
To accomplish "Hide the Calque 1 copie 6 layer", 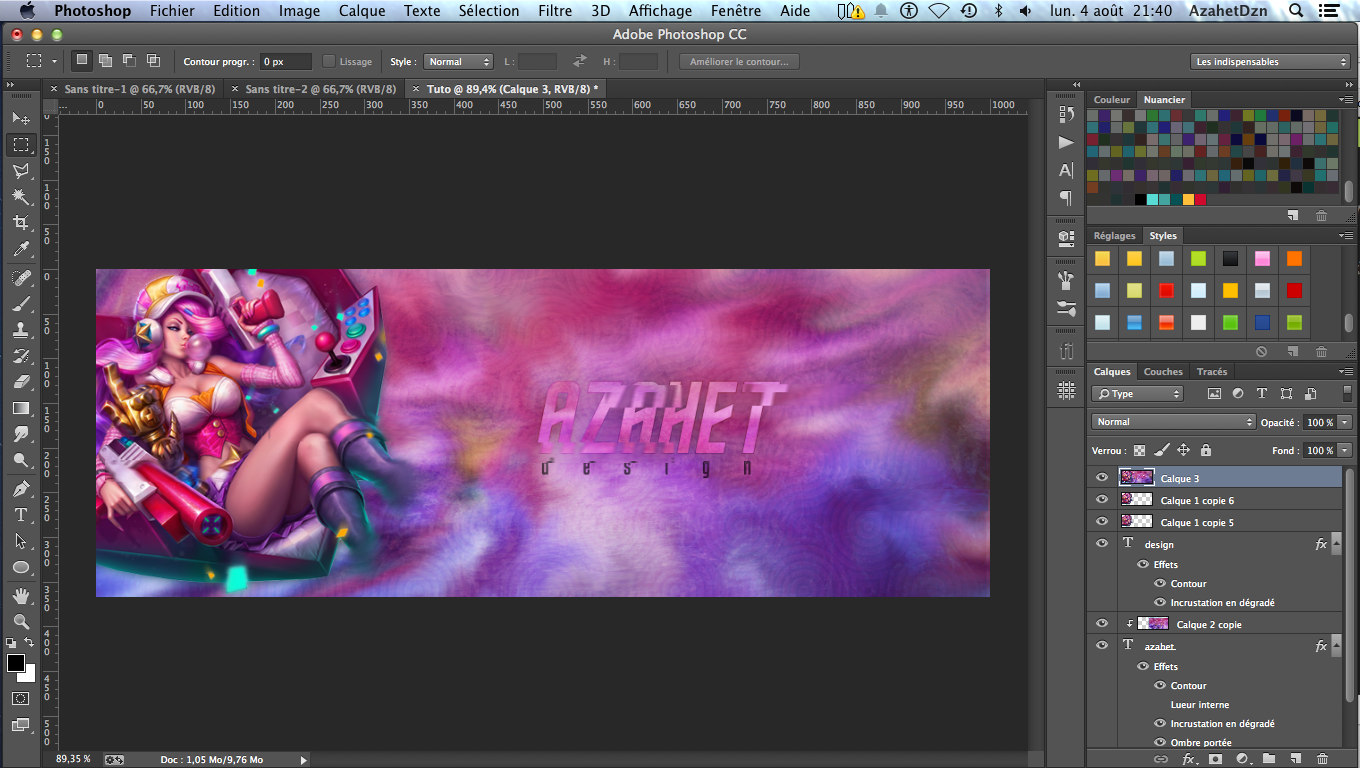I will pos(1102,500).
